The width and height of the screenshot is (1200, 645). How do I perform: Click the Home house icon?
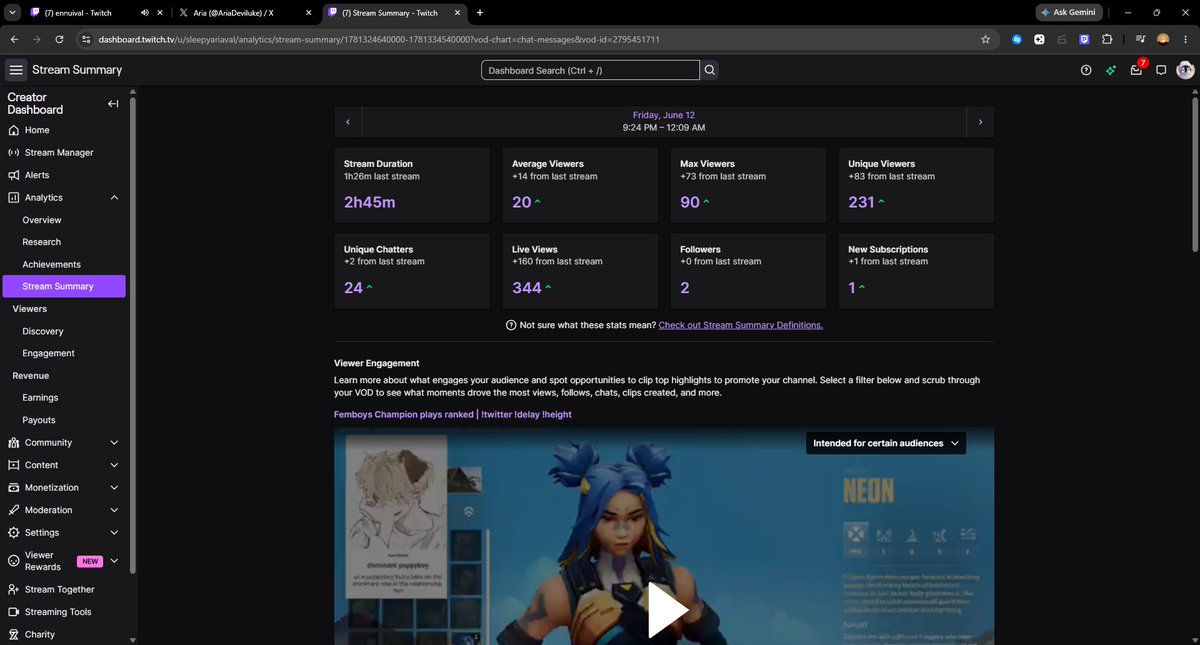(14, 130)
